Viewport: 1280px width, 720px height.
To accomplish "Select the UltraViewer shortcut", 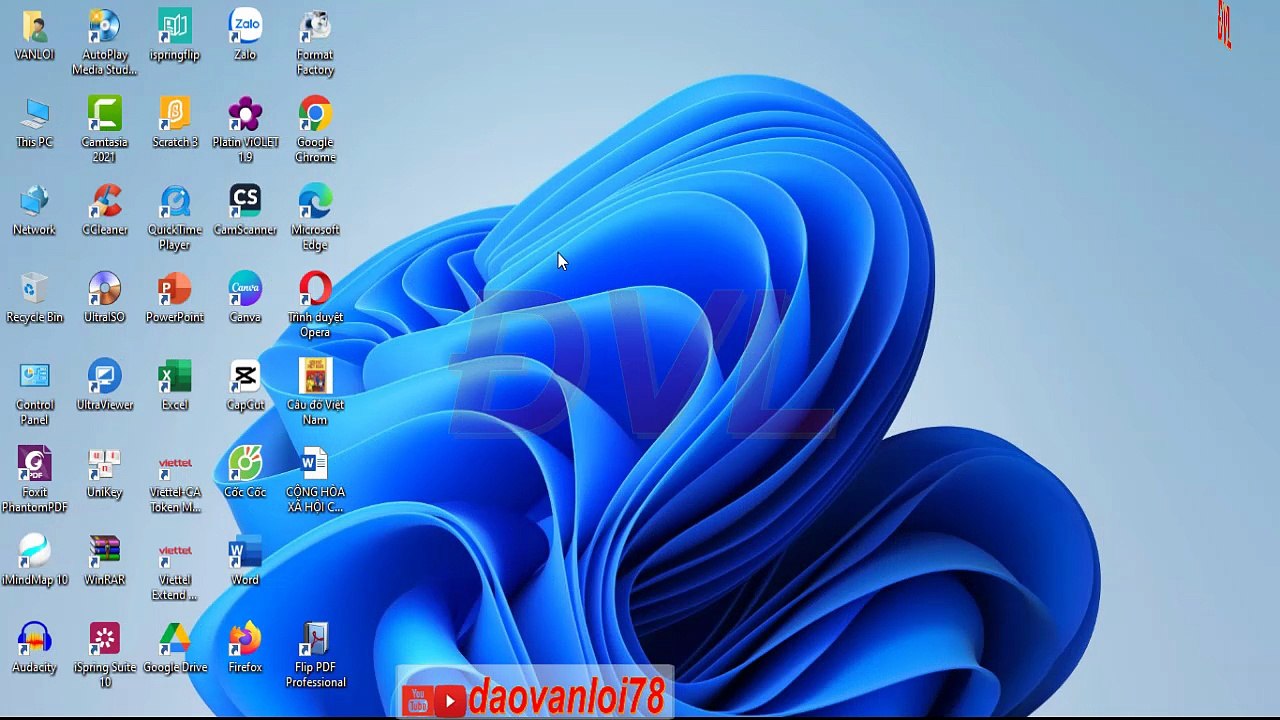I will (x=104, y=378).
